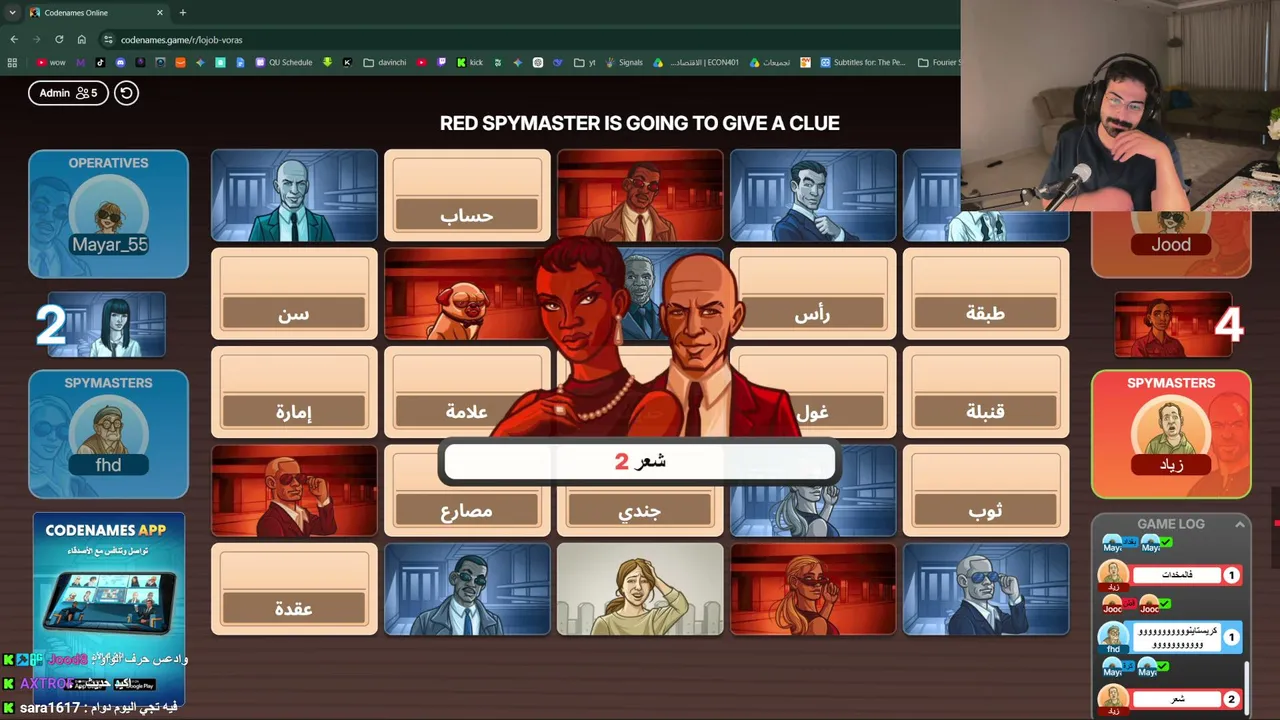The height and width of the screenshot is (720, 1280).
Task: Reload the Codenames page
Action: click(59, 40)
